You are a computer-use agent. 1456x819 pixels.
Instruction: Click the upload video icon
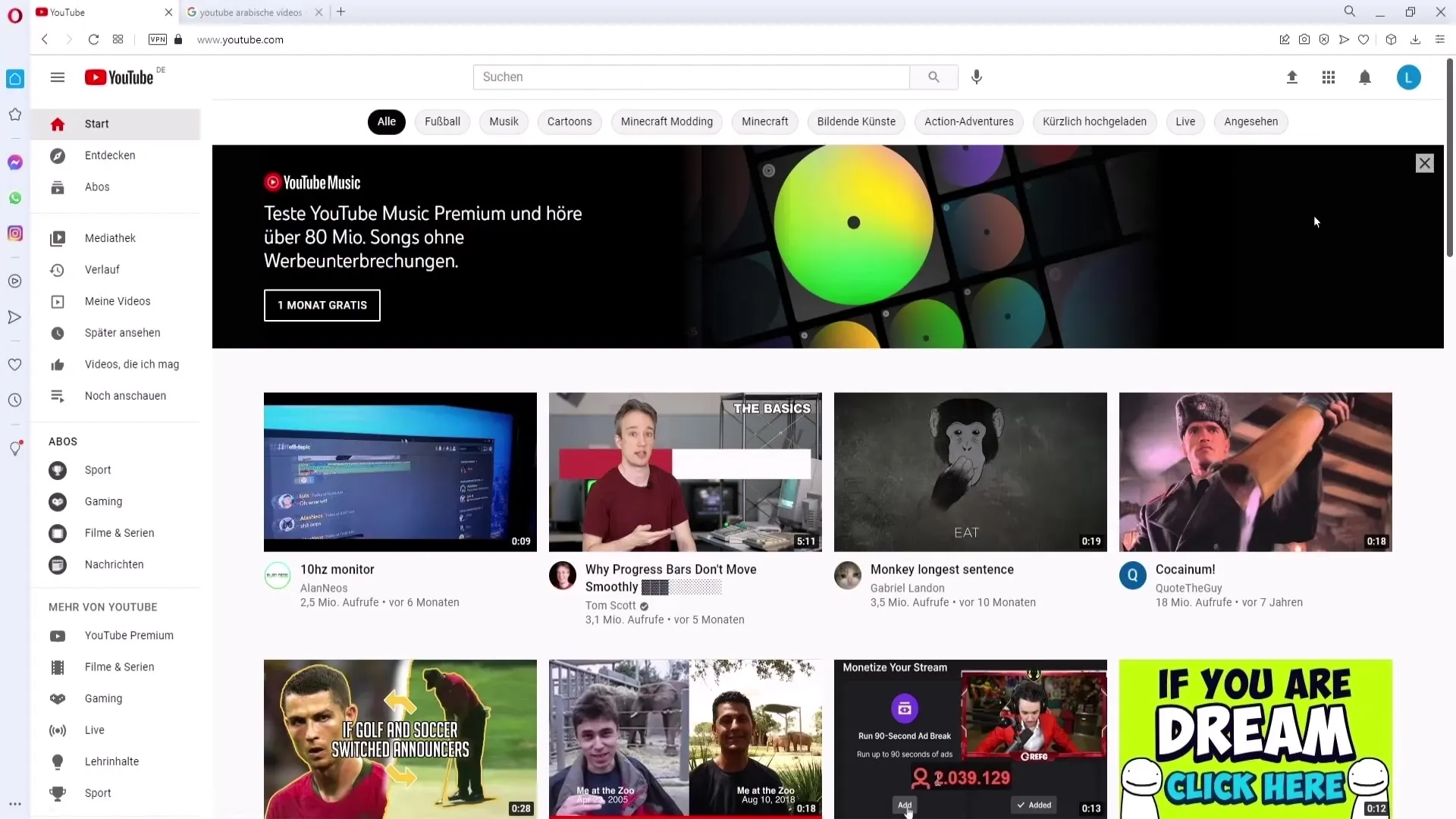point(1291,77)
